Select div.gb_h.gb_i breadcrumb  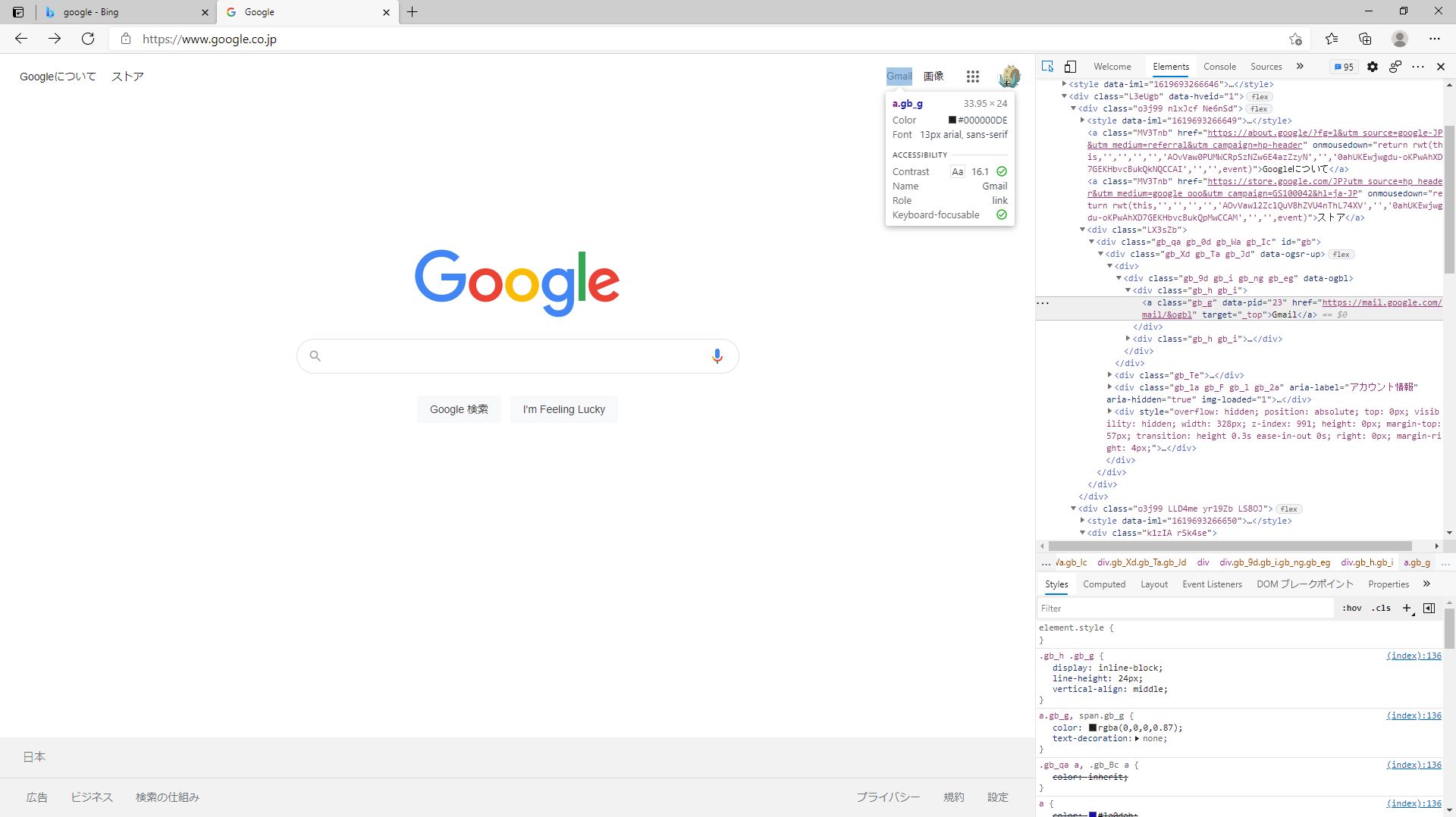coord(1367,562)
